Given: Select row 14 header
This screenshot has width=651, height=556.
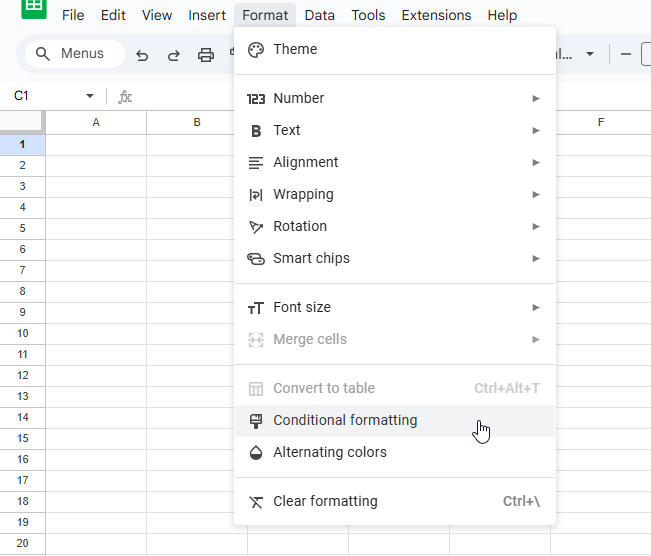Looking at the screenshot, I should tap(22, 418).
